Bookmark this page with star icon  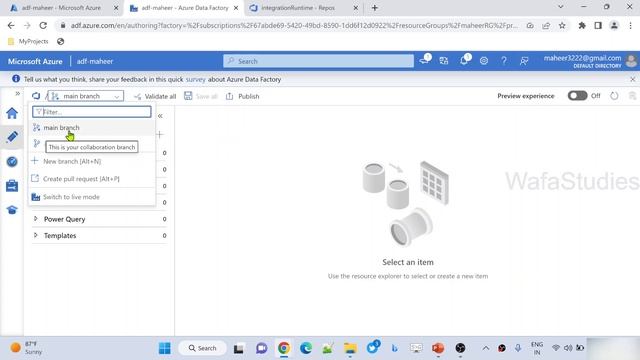click(562, 25)
